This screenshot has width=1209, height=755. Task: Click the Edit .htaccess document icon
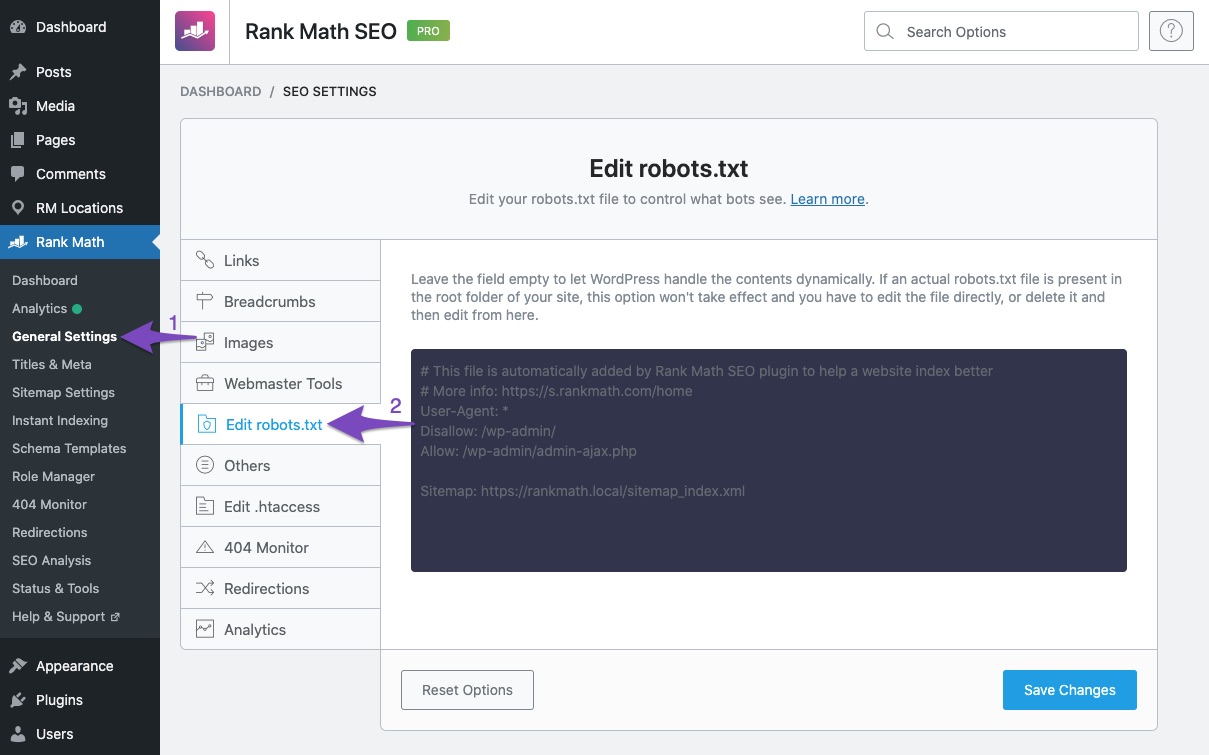click(x=205, y=506)
